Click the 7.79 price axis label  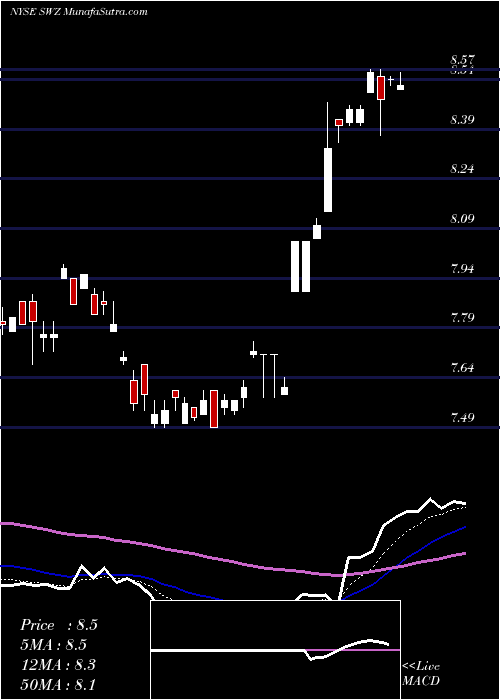click(462, 318)
